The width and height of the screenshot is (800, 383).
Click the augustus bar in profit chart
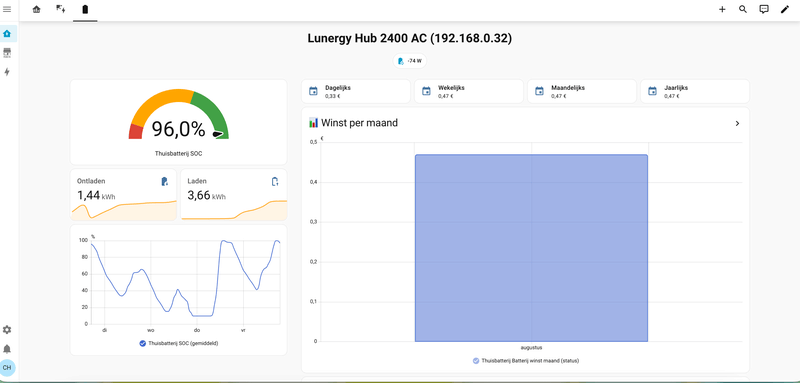click(x=531, y=248)
